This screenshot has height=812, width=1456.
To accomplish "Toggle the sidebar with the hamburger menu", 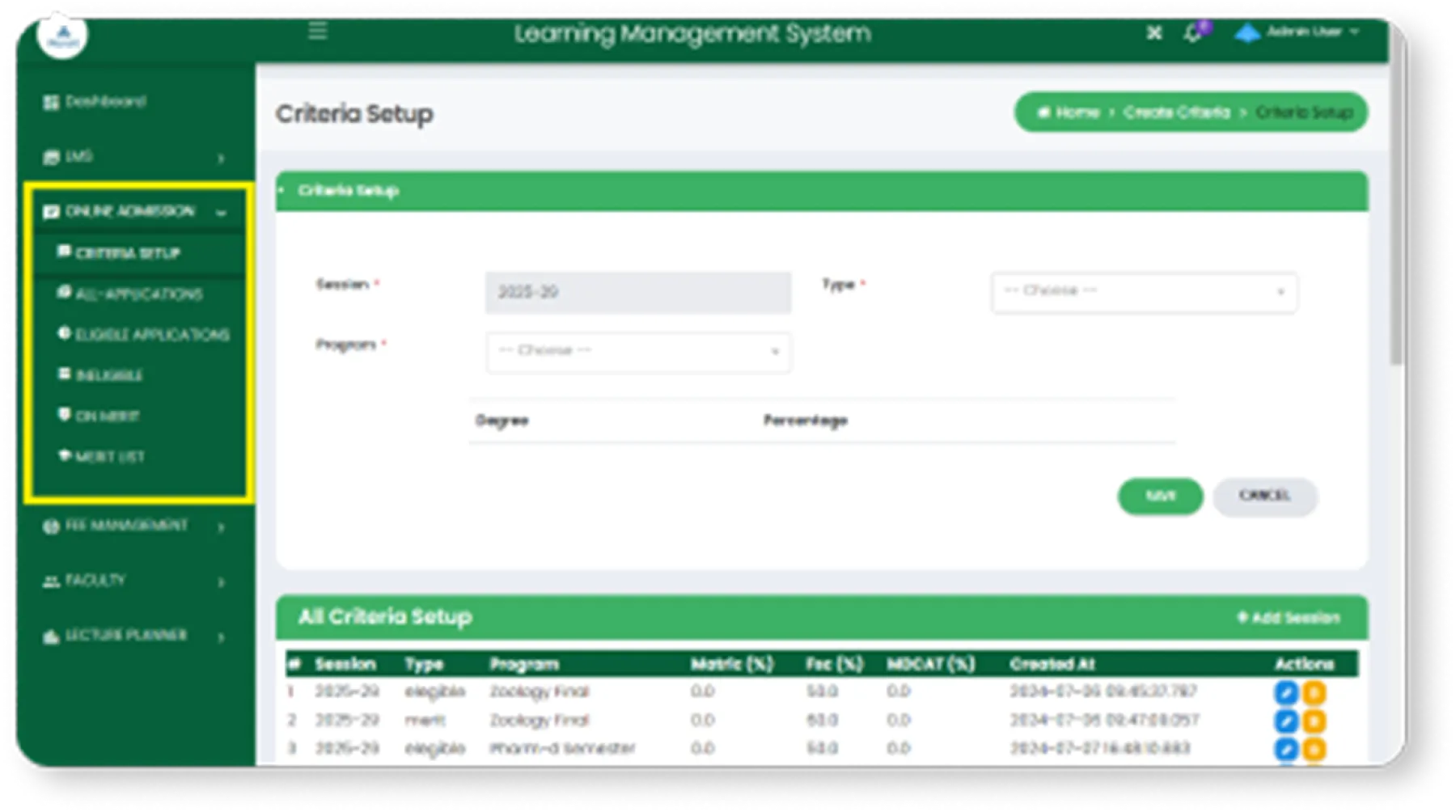I will [317, 32].
